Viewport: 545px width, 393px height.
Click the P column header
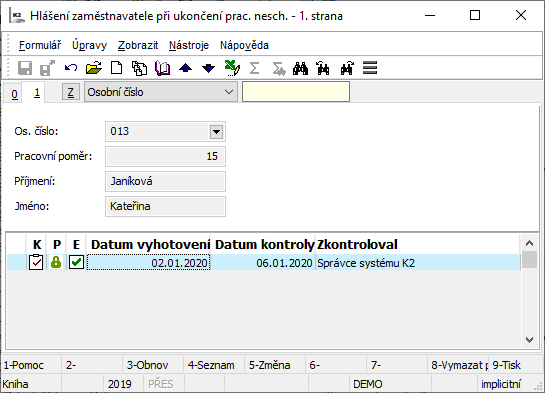point(57,245)
